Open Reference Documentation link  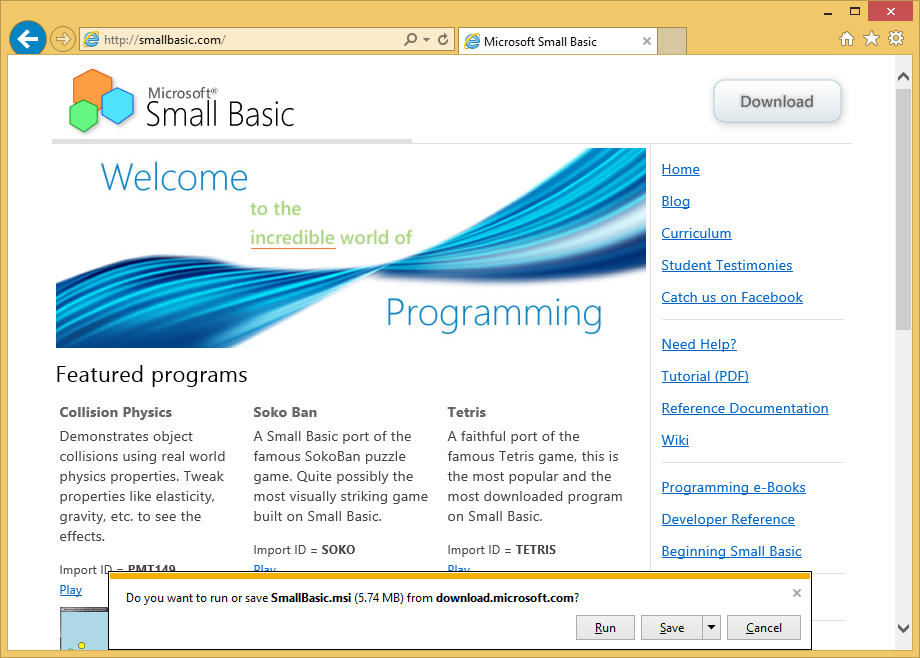click(745, 409)
